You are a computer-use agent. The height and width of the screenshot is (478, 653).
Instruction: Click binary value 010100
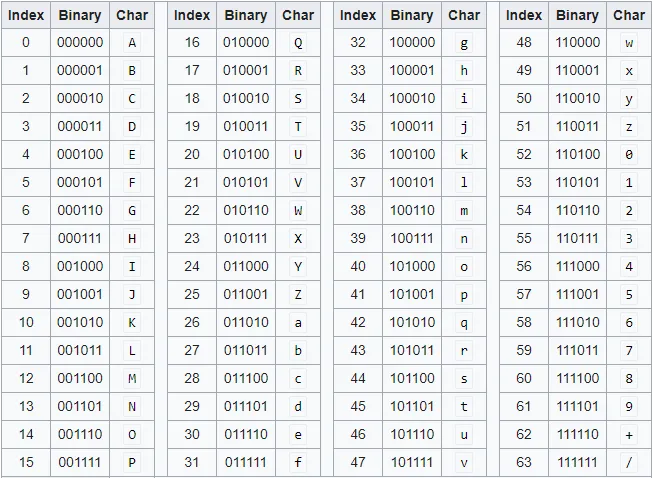246,154
